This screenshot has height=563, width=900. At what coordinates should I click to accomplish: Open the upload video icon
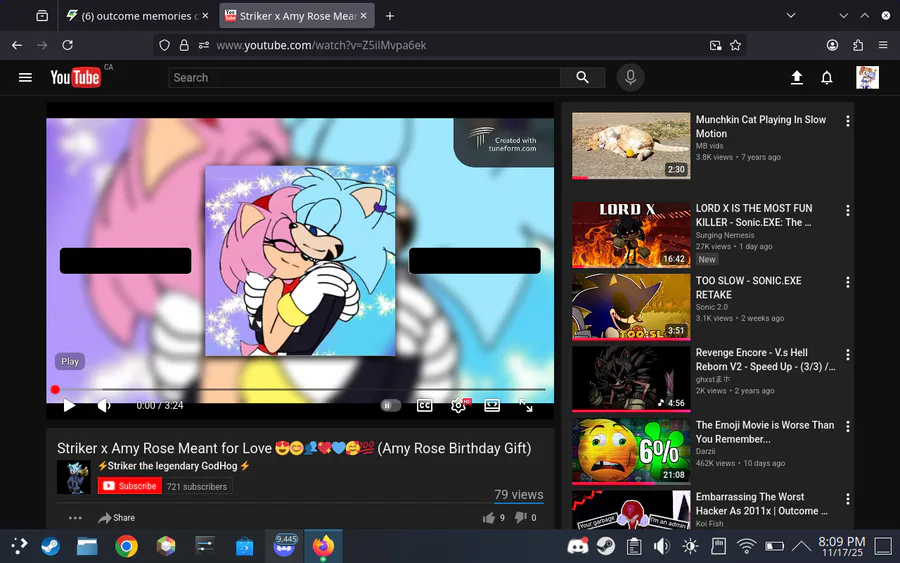click(x=797, y=77)
